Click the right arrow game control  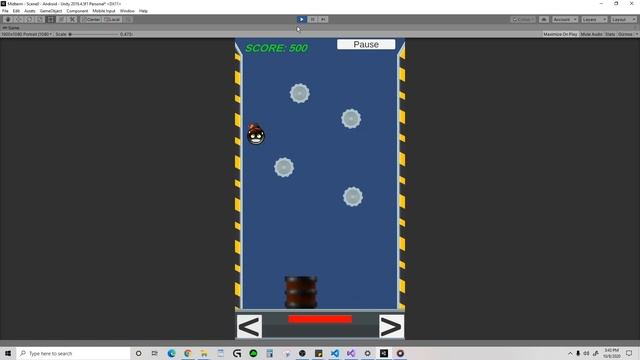(391, 327)
